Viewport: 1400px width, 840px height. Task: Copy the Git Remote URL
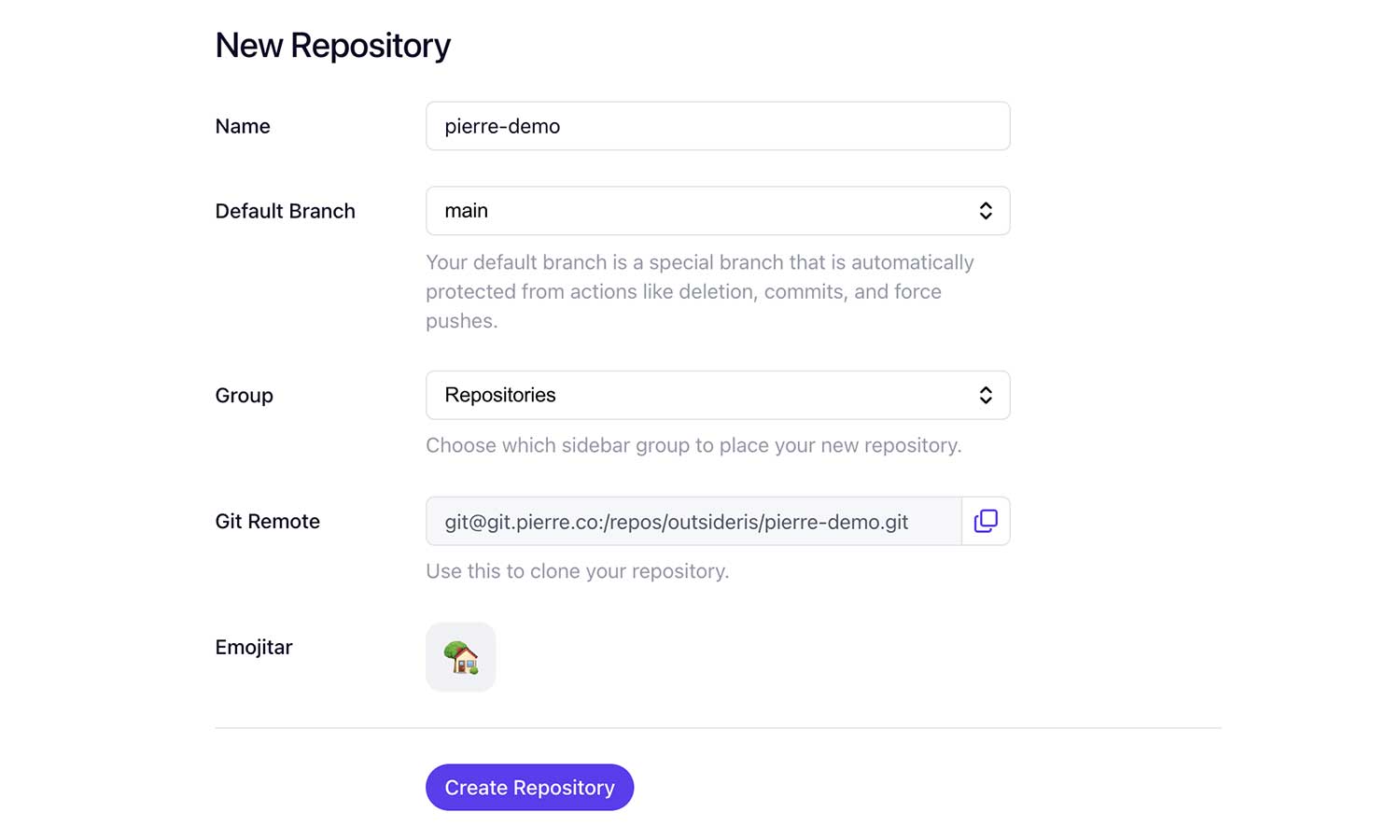click(986, 521)
